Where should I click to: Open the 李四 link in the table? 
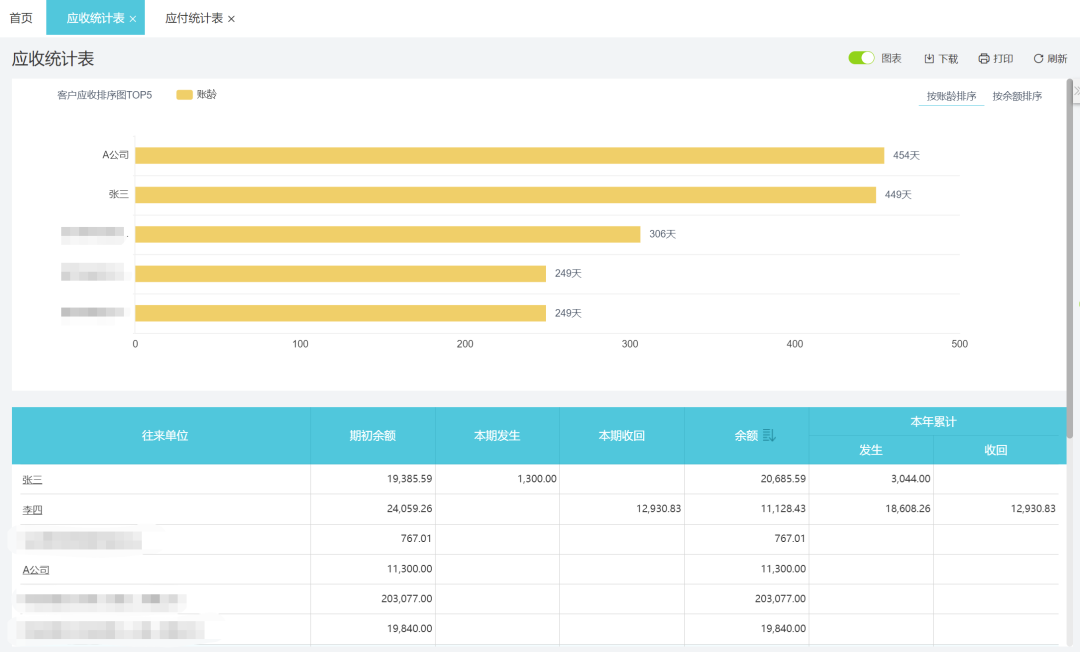33,510
